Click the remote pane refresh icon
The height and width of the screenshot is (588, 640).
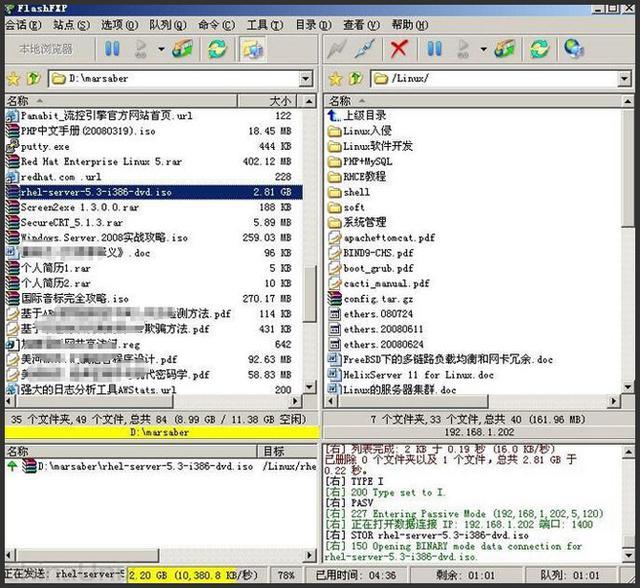coord(539,48)
